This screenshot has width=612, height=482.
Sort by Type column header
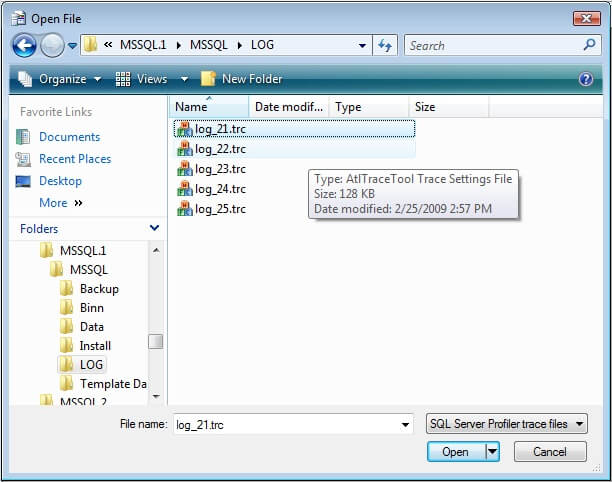tap(369, 107)
